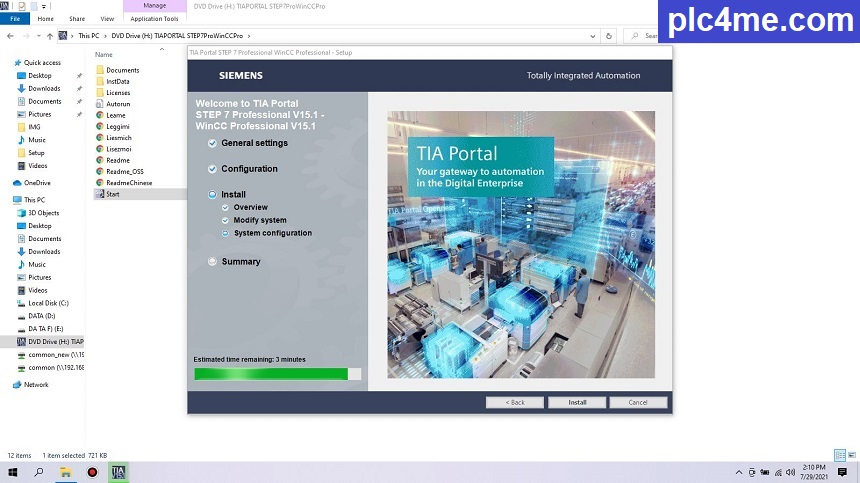The height and width of the screenshot is (483, 860).
Task: Open the Readme_OSS Chrome document
Action: click(x=124, y=171)
